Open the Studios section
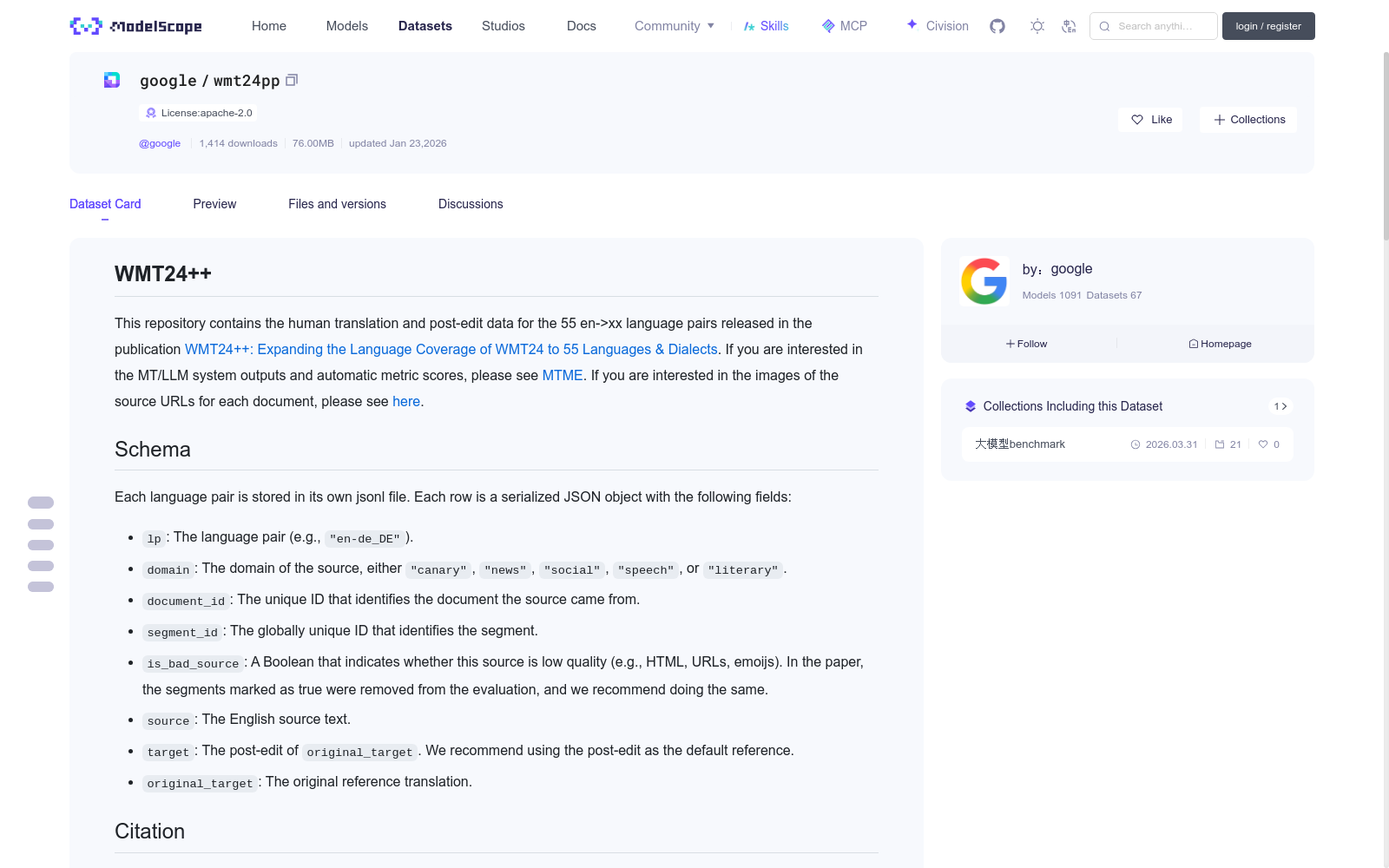Viewport: 1389px width, 868px height. tap(504, 26)
